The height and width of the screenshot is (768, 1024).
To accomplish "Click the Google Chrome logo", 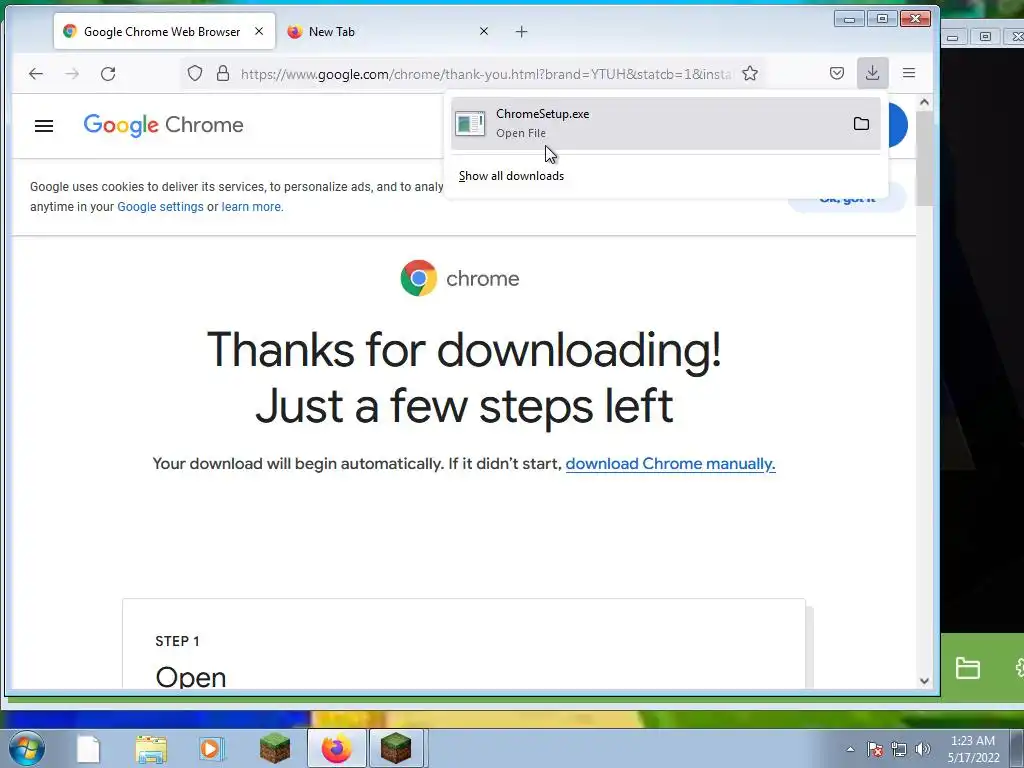I will pos(163,124).
